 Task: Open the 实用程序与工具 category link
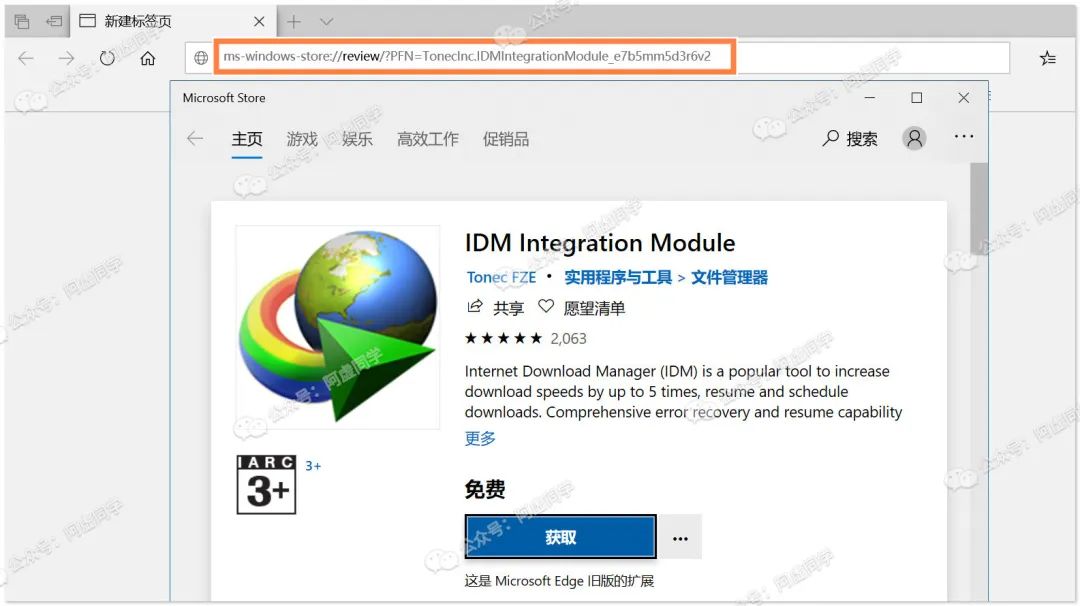(618, 278)
